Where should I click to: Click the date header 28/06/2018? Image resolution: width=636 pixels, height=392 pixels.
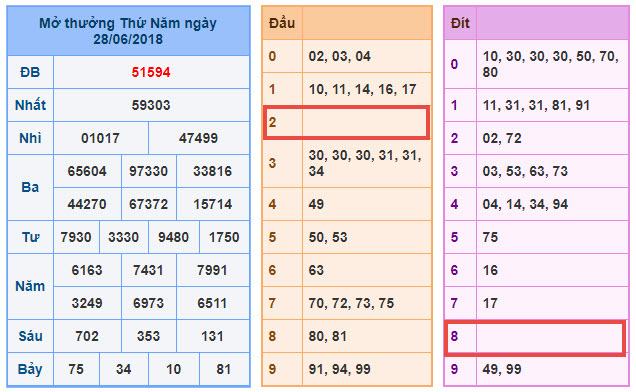[128, 39]
